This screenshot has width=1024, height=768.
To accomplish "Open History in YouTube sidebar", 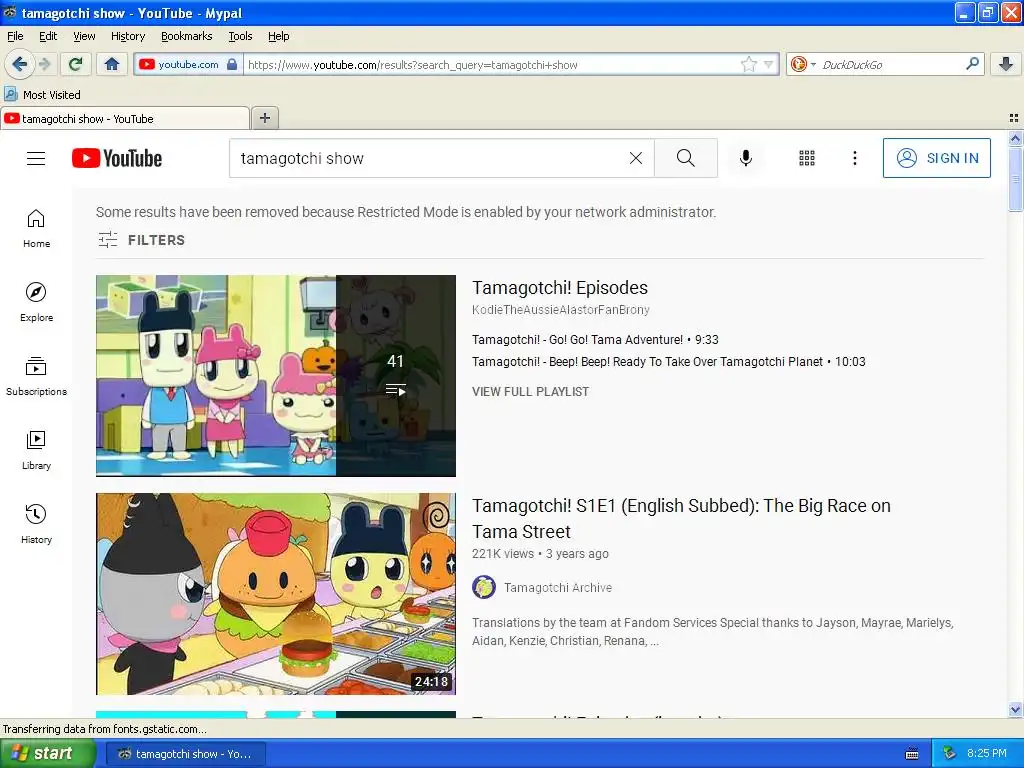I will click(x=37, y=524).
